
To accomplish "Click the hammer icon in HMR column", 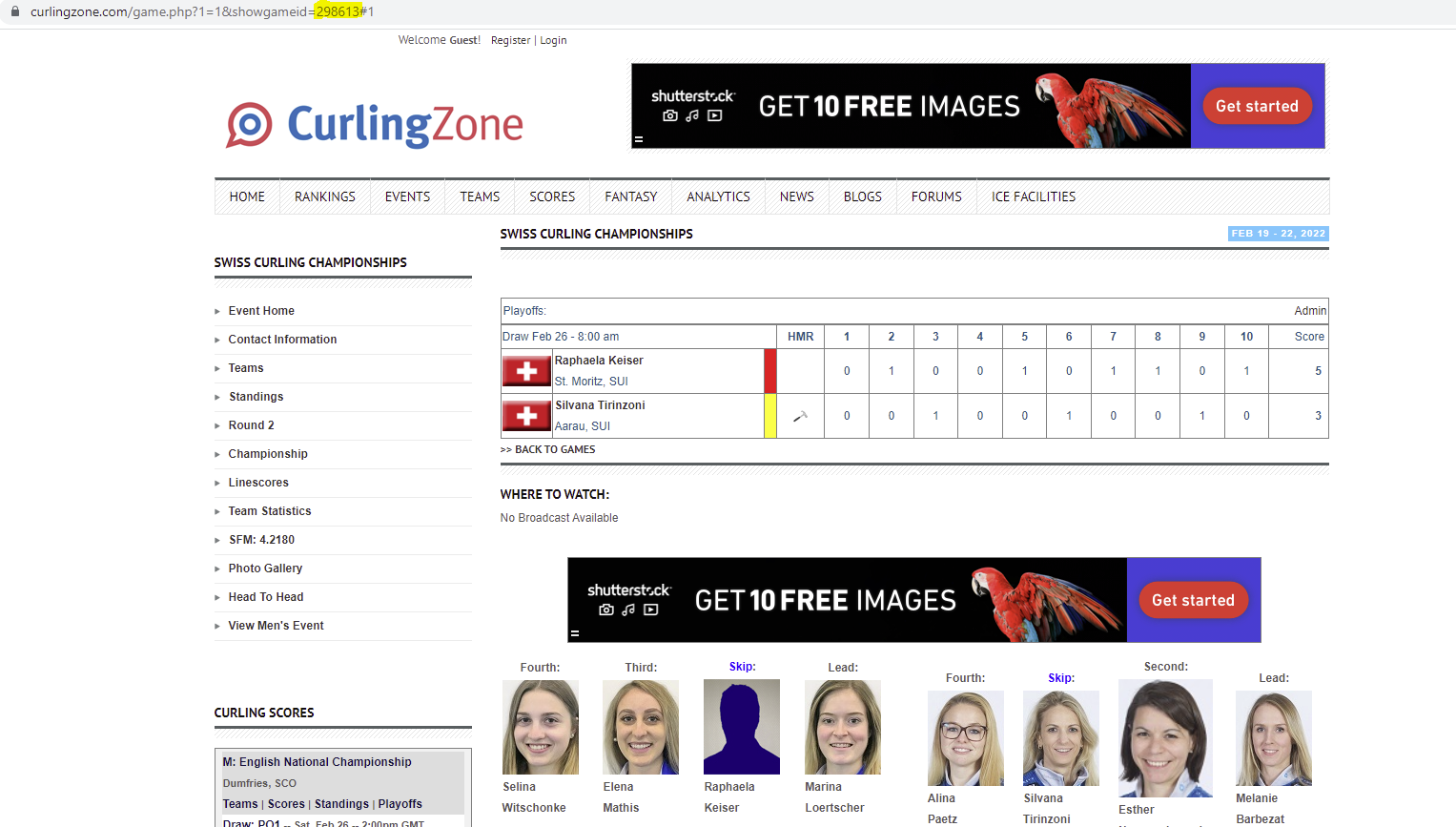I will pyautogui.click(x=800, y=416).
